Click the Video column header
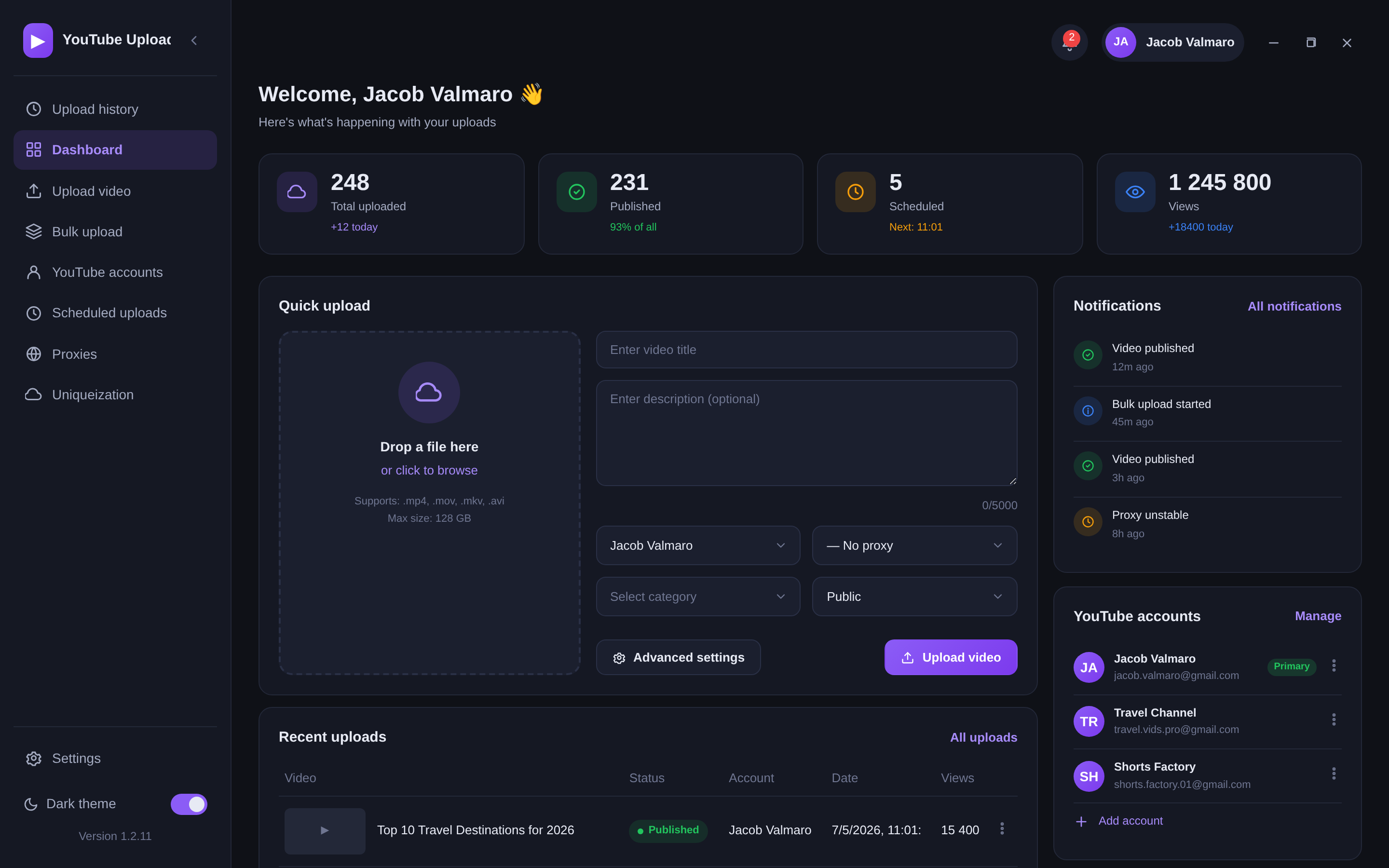This screenshot has height=868, width=1389. (300, 778)
